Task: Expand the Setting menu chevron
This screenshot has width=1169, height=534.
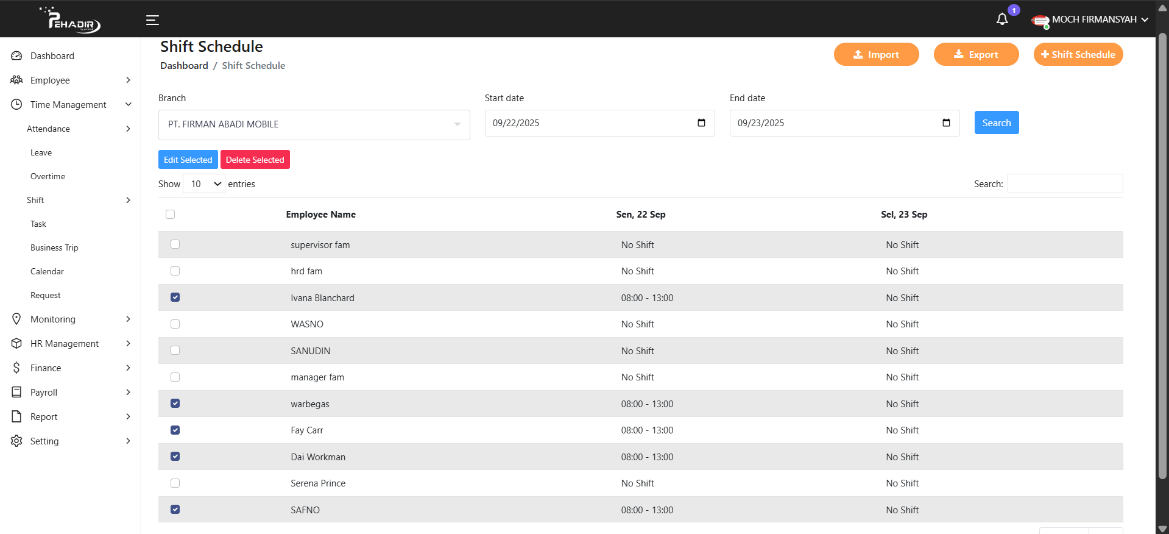Action: point(128,441)
